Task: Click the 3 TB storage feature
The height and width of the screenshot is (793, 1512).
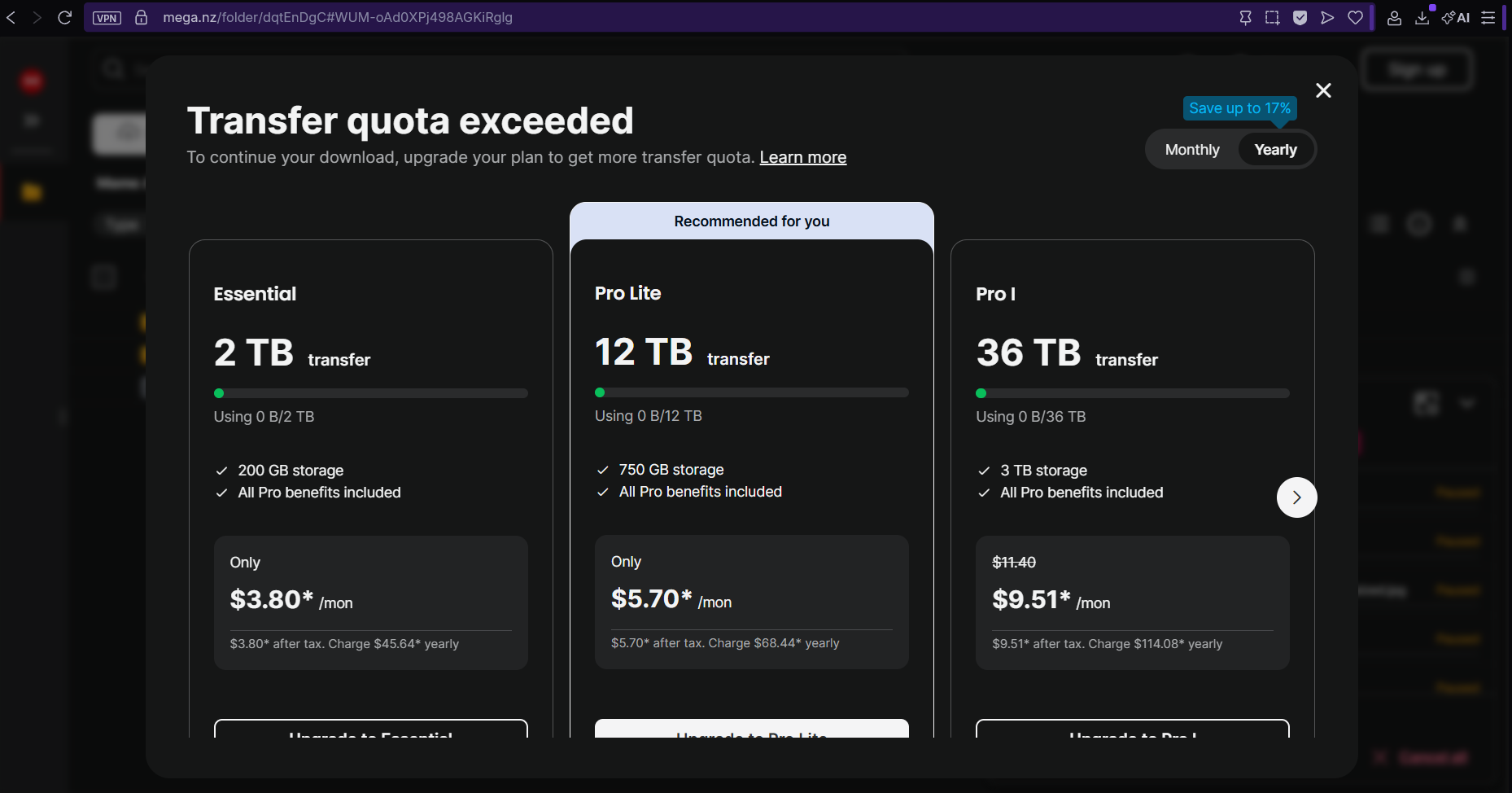Action: (x=1043, y=471)
